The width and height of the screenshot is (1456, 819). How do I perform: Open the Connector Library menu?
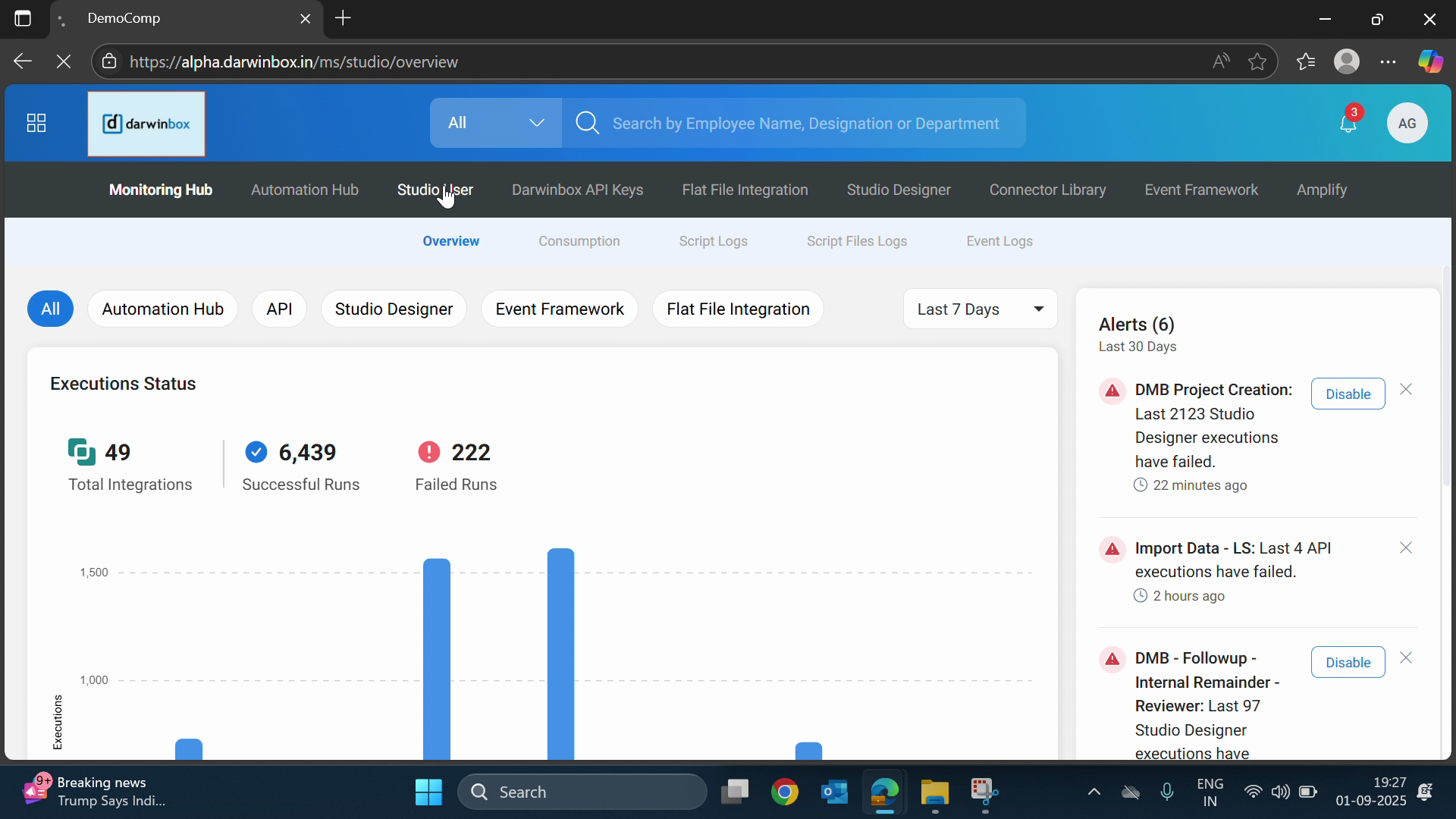1047,190
